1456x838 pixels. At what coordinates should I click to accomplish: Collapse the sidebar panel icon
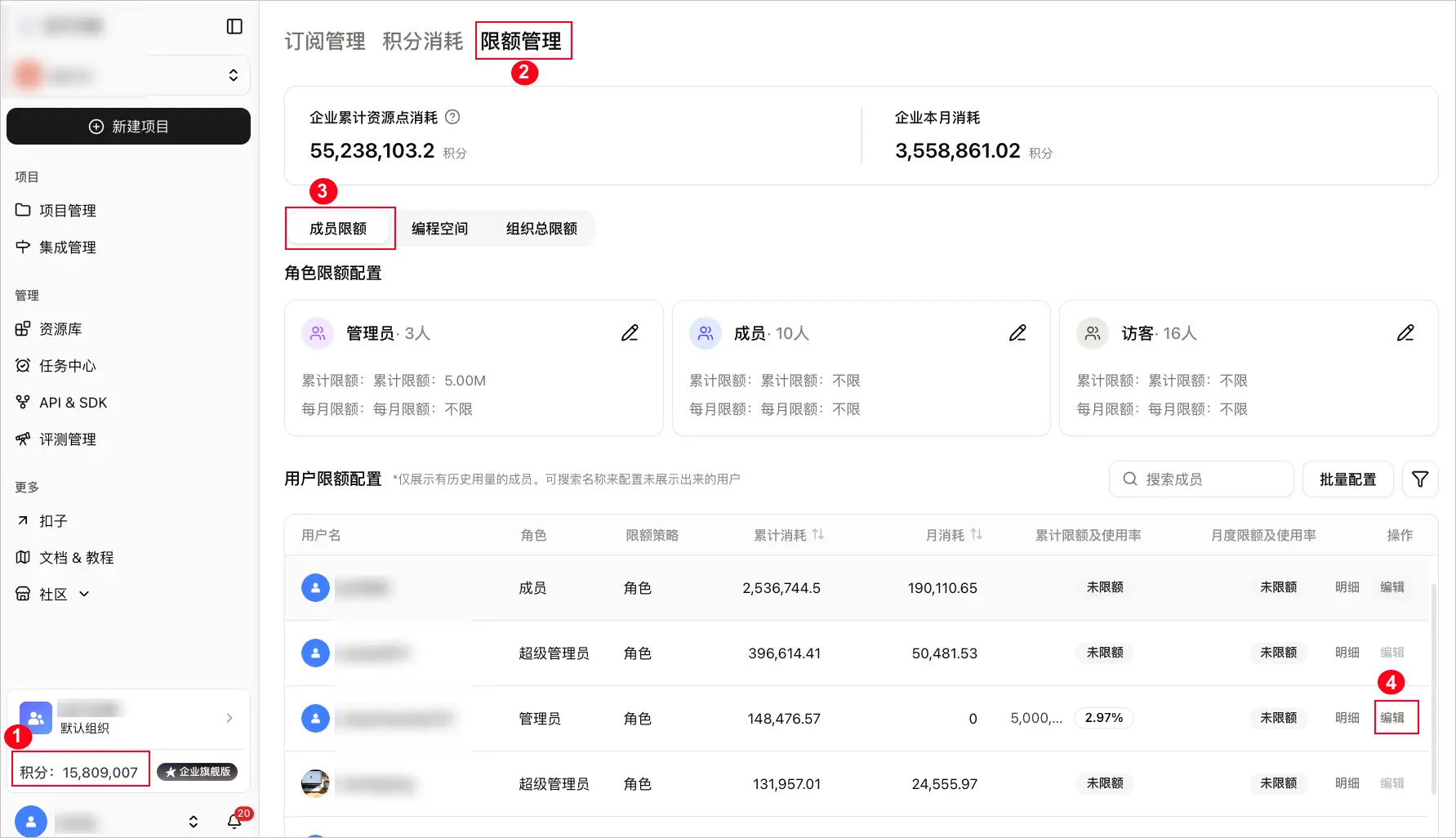pos(234,26)
